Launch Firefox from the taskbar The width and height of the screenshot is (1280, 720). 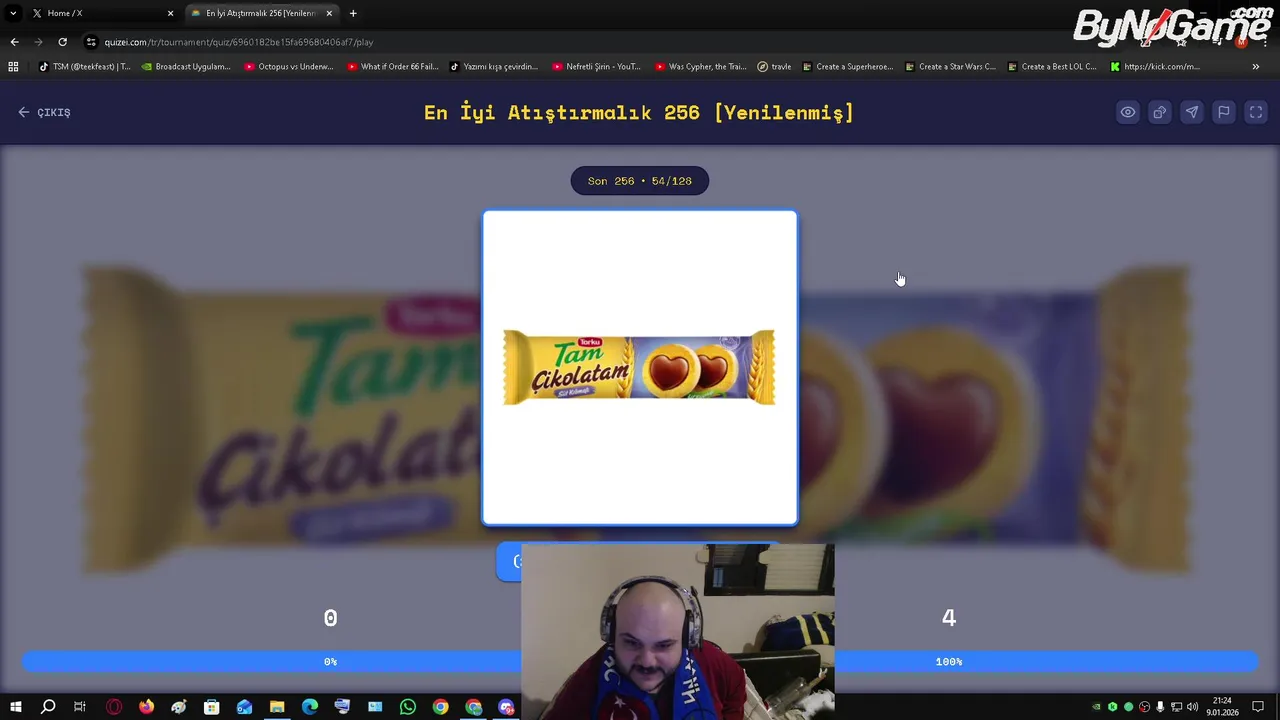click(146, 707)
